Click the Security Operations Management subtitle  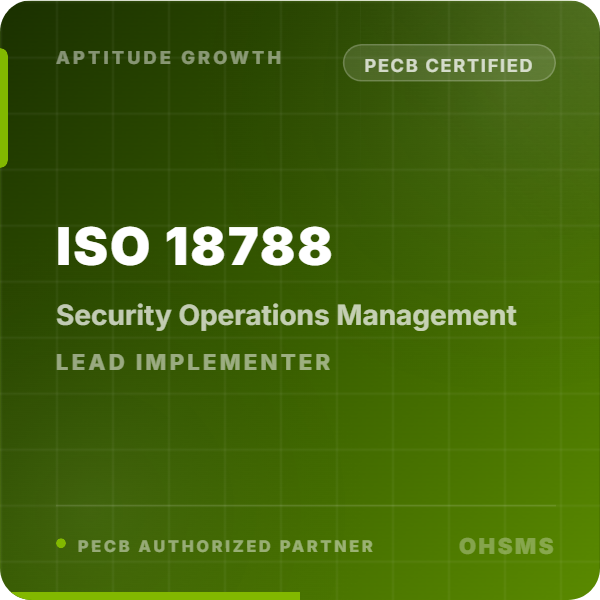tap(286, 315)
